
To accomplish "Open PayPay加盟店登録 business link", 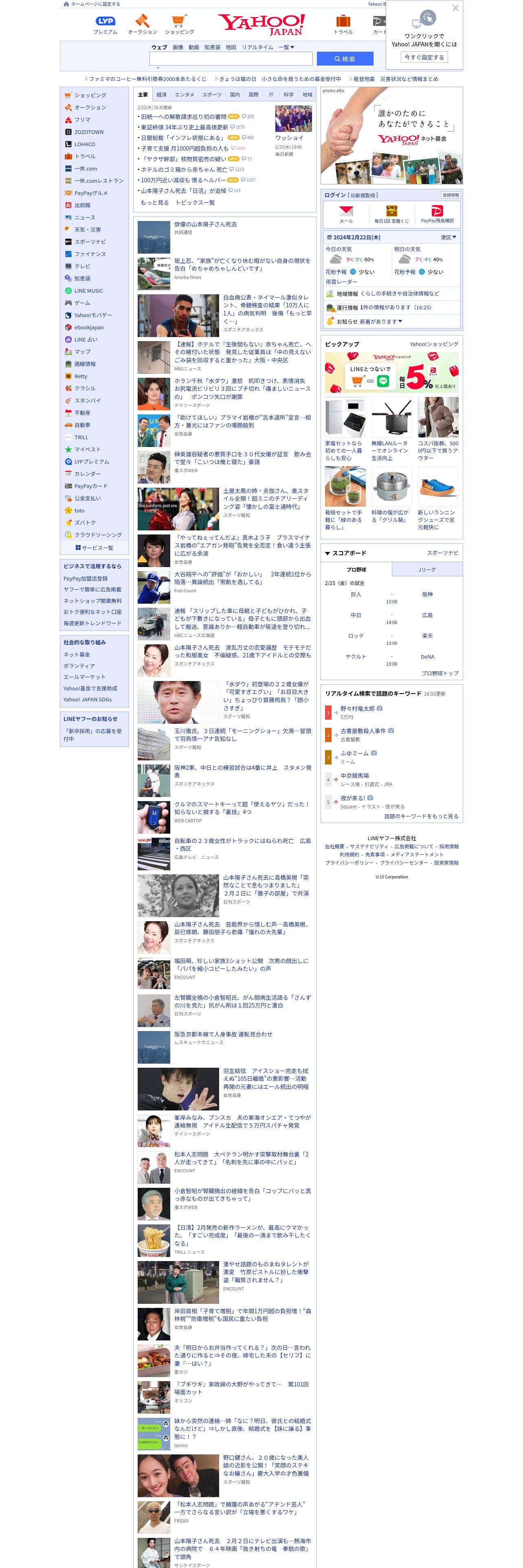I will pos(85,578).
